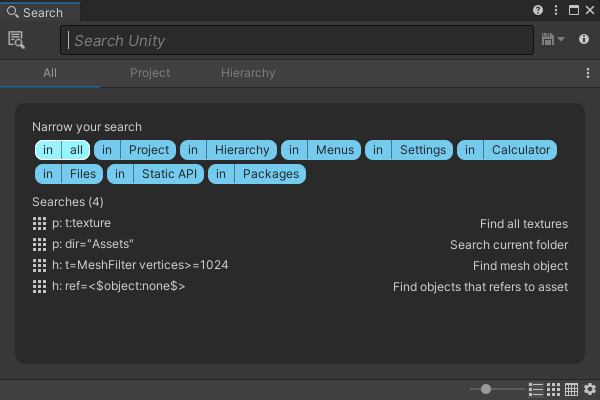The height and width of the screenshot is (400, 600).
Task: Click into the Search Unity field
Action: pyautogui.click(x=297, y=40)
